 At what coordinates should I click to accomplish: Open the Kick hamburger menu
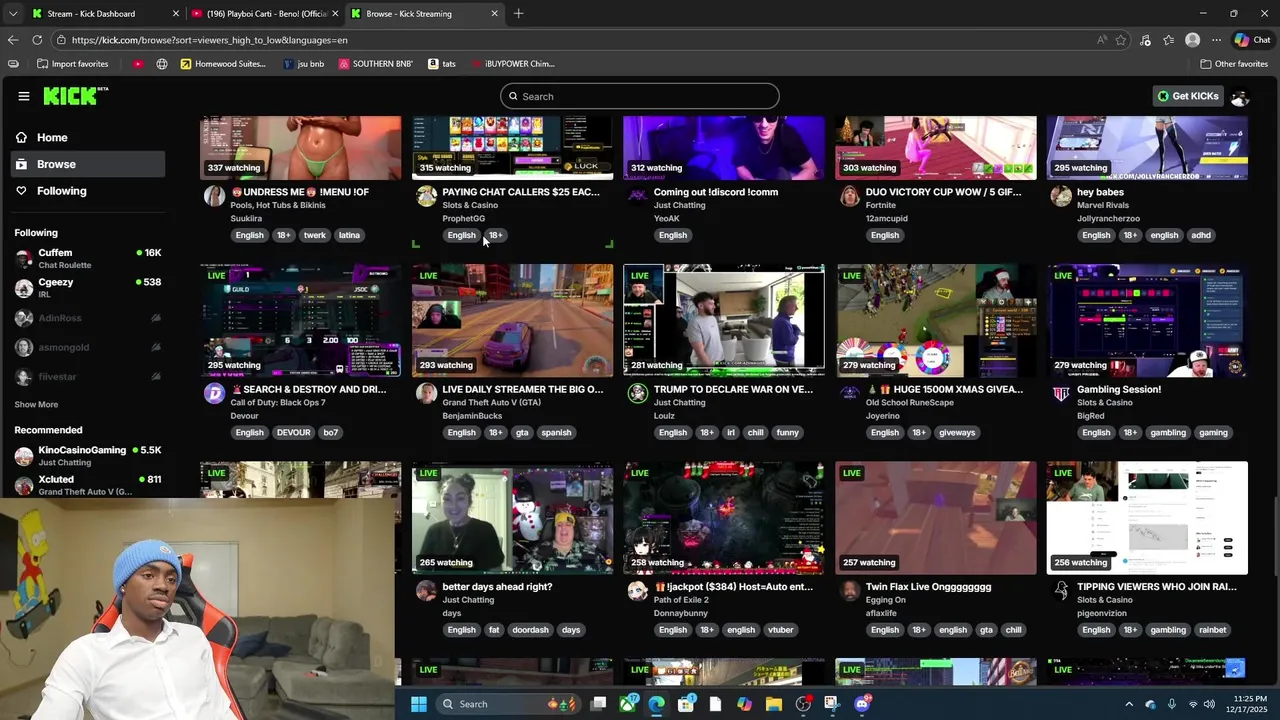(24, 96)
